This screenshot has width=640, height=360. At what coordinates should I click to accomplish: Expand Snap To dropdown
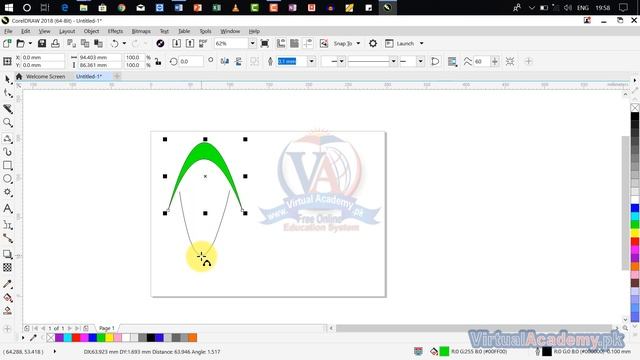pos(358,43)
